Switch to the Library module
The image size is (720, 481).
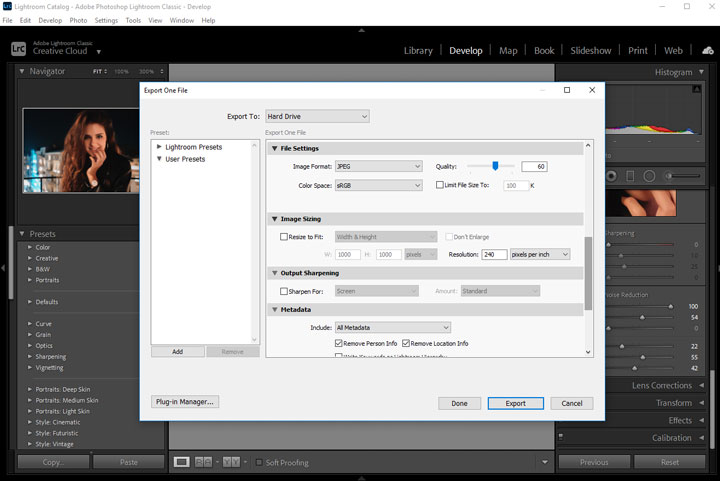pos(418,50)
